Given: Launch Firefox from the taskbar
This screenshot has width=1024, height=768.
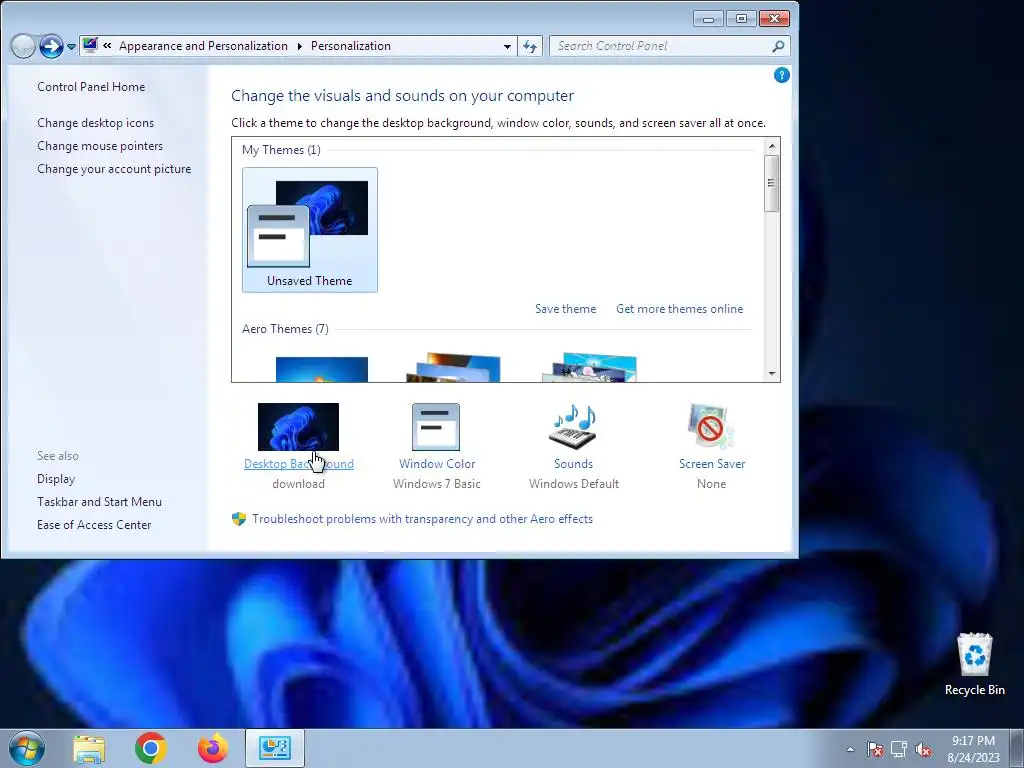Looking at the screenshot, I should point(213,748).
